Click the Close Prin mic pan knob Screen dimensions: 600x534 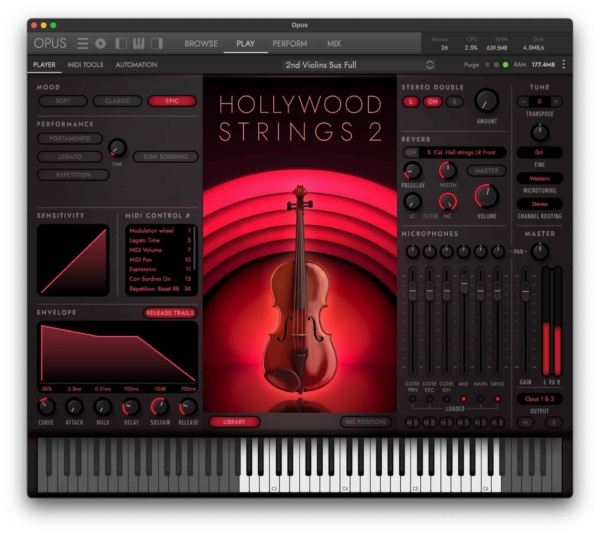click(412, 252)
